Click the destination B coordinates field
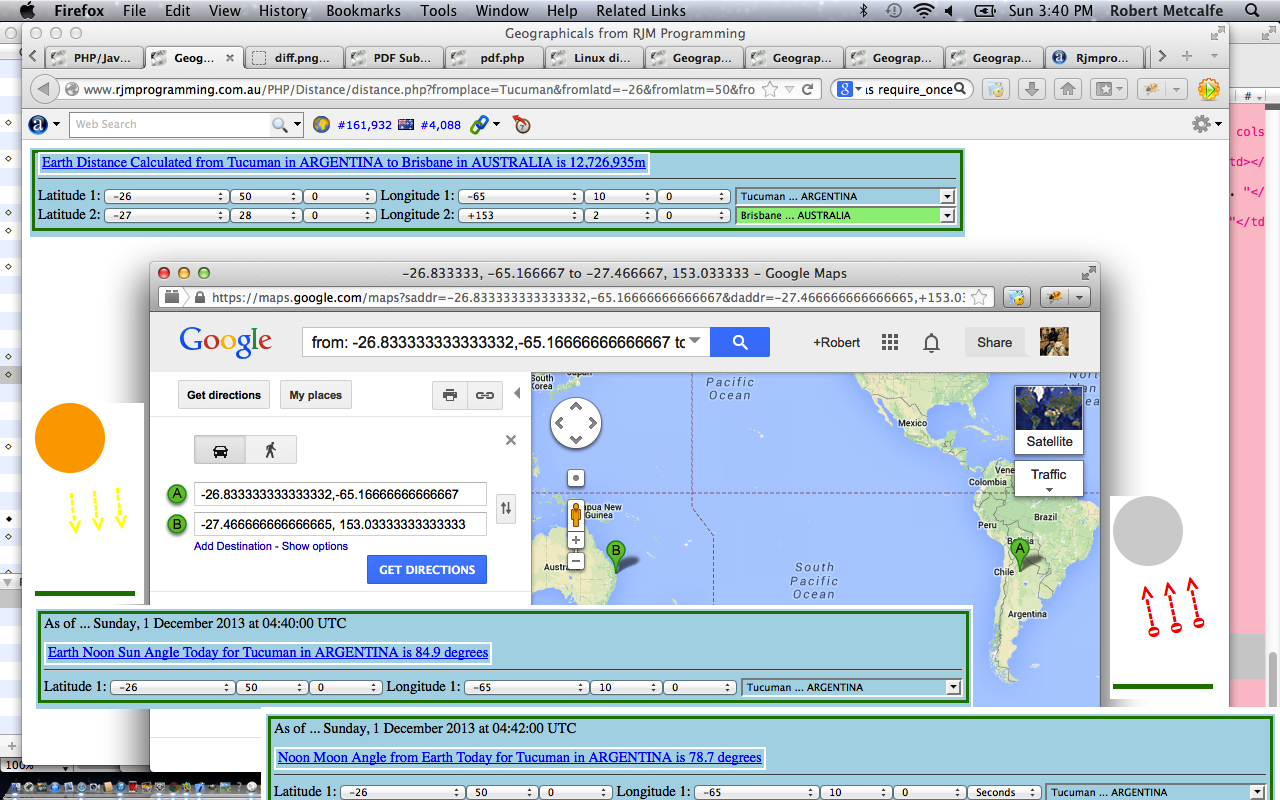Image resolution: width=1280 pixels, height=800 pixels. tap(340, 524)
